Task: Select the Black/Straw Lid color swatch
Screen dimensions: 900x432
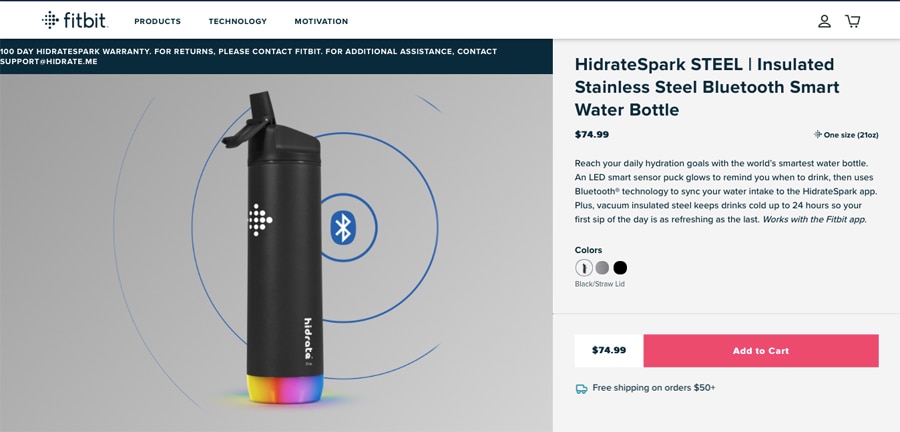Action: click(x=584, y=267)
